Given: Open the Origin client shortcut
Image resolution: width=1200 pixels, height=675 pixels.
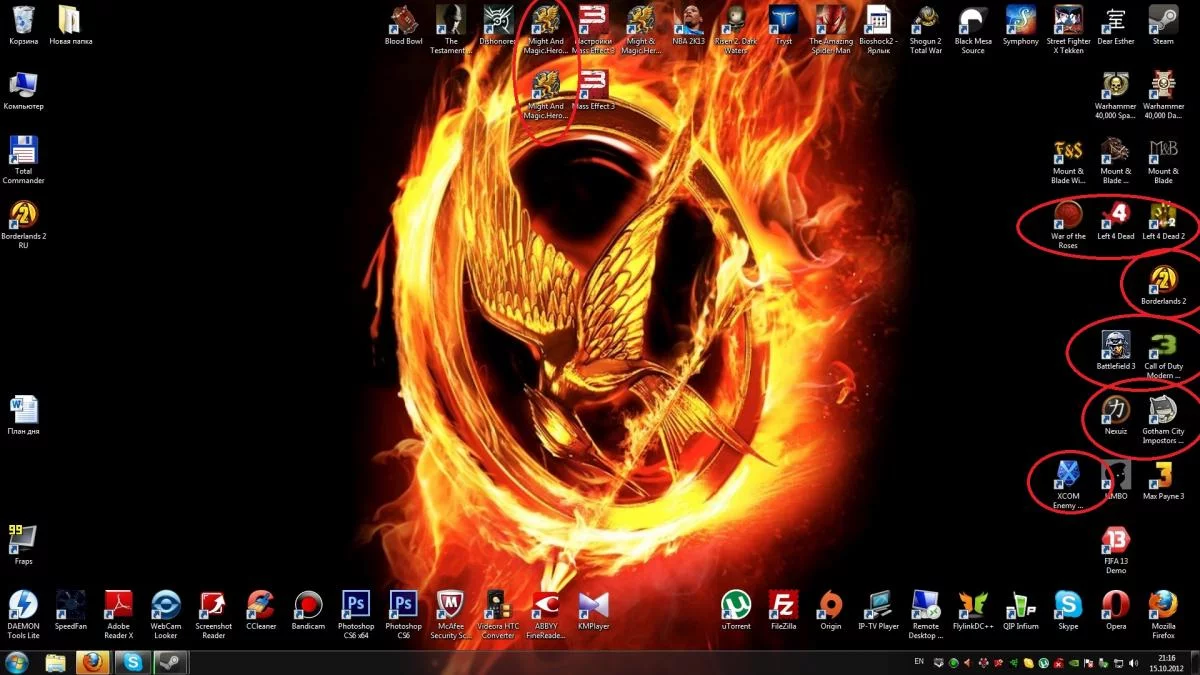Looking at the screenshot, I should [831, 611].
